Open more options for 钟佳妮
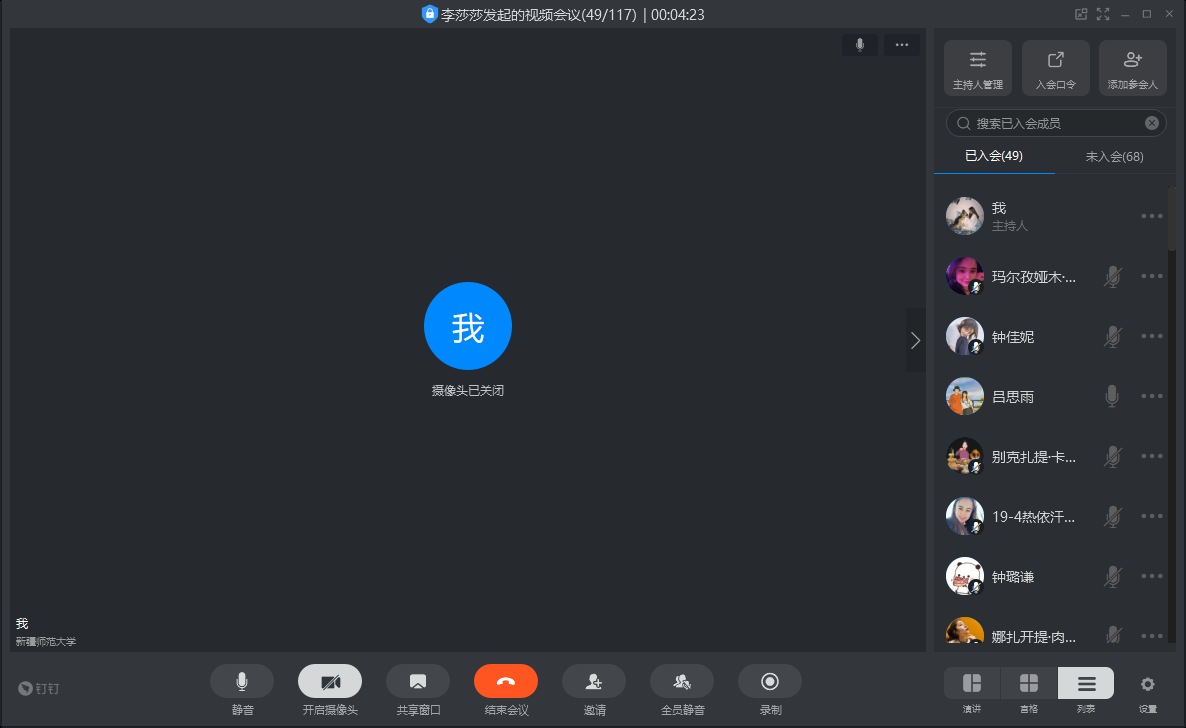The image size is (1186, 728). 1152,337
